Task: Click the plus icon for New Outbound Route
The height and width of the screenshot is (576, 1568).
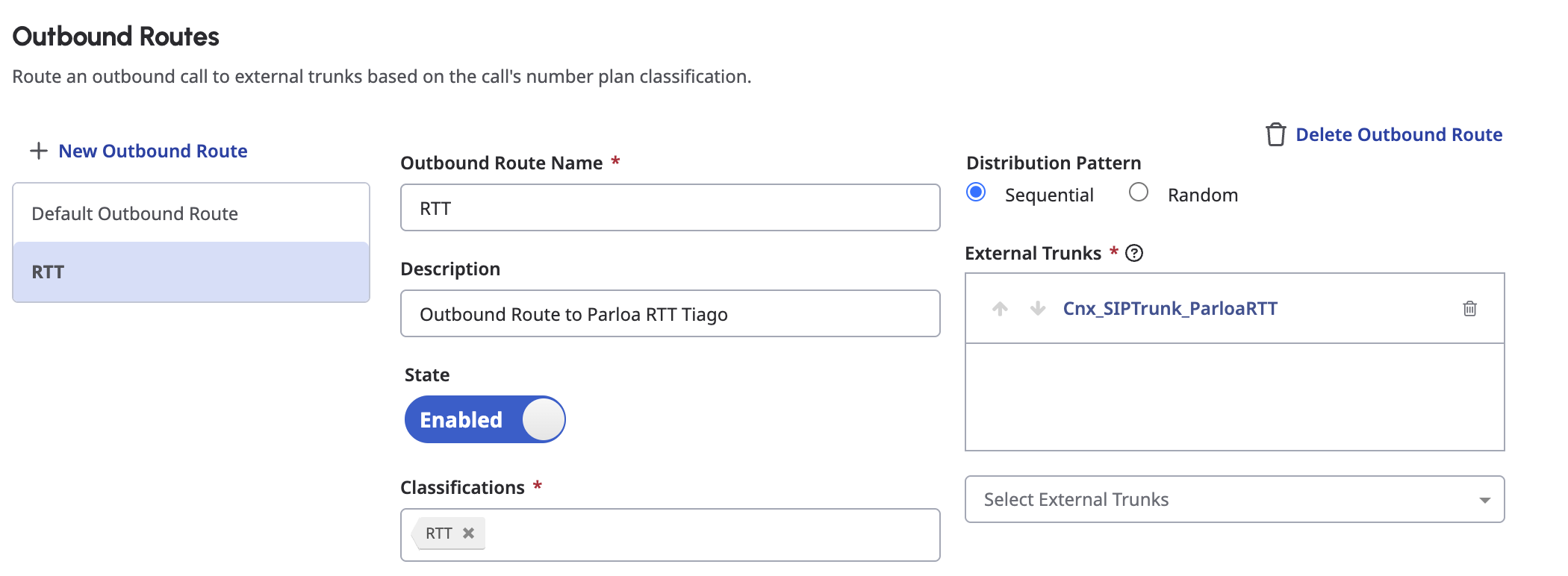Action: [x=38, y=151]
